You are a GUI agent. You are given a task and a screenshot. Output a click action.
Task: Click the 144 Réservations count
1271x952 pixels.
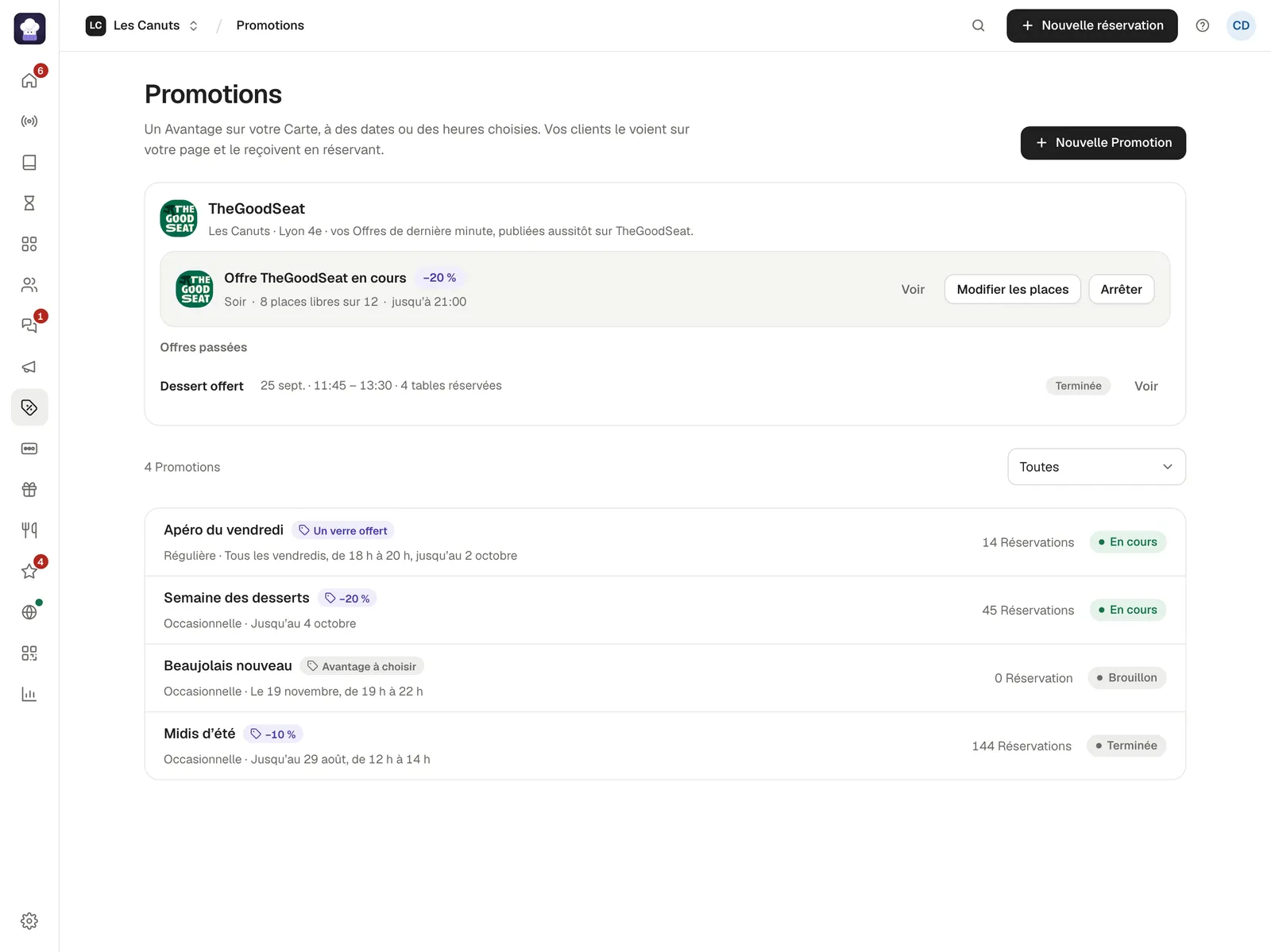coord(1022,746)
